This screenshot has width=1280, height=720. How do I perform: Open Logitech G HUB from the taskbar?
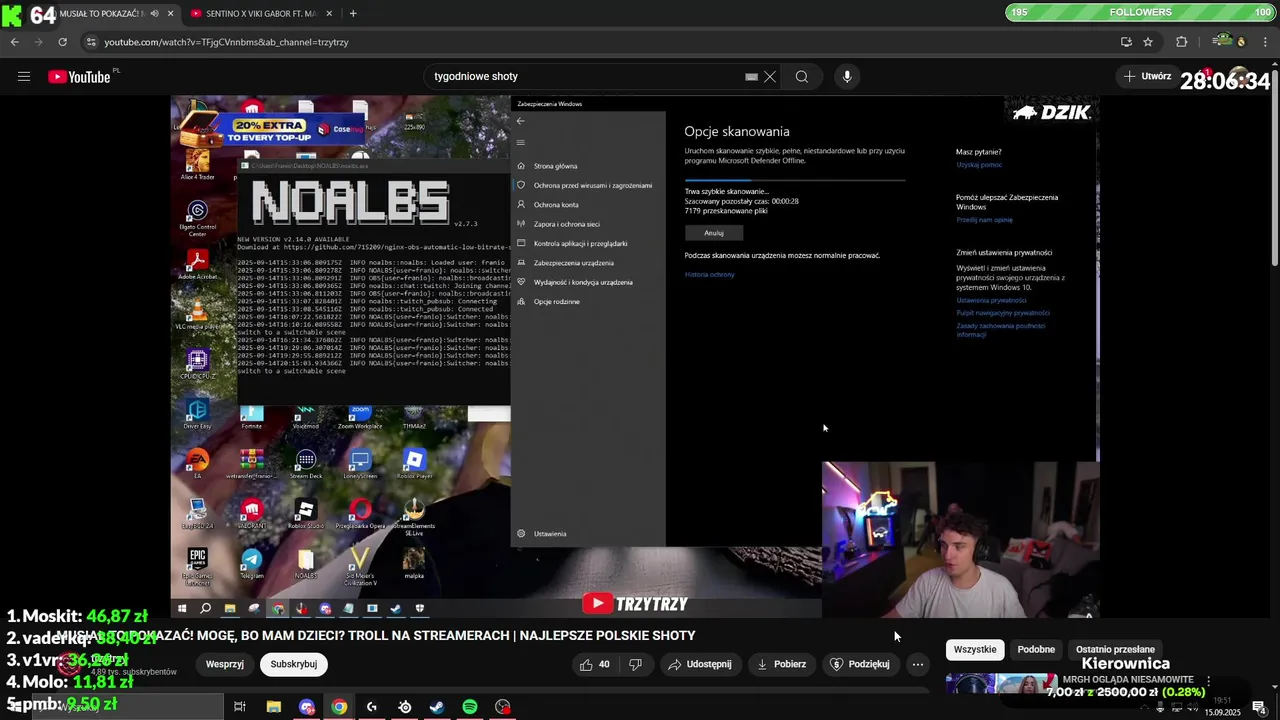pos(372,707)
